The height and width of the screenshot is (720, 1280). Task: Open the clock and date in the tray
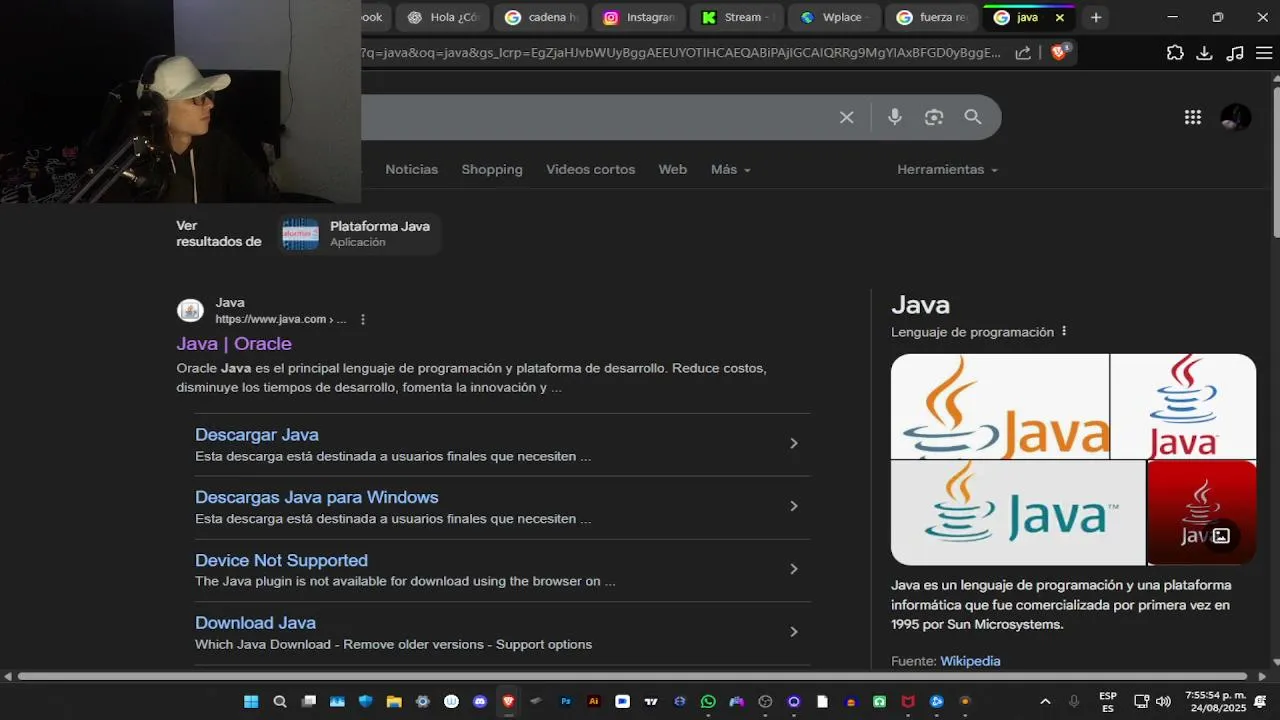tap(1215, 702)
